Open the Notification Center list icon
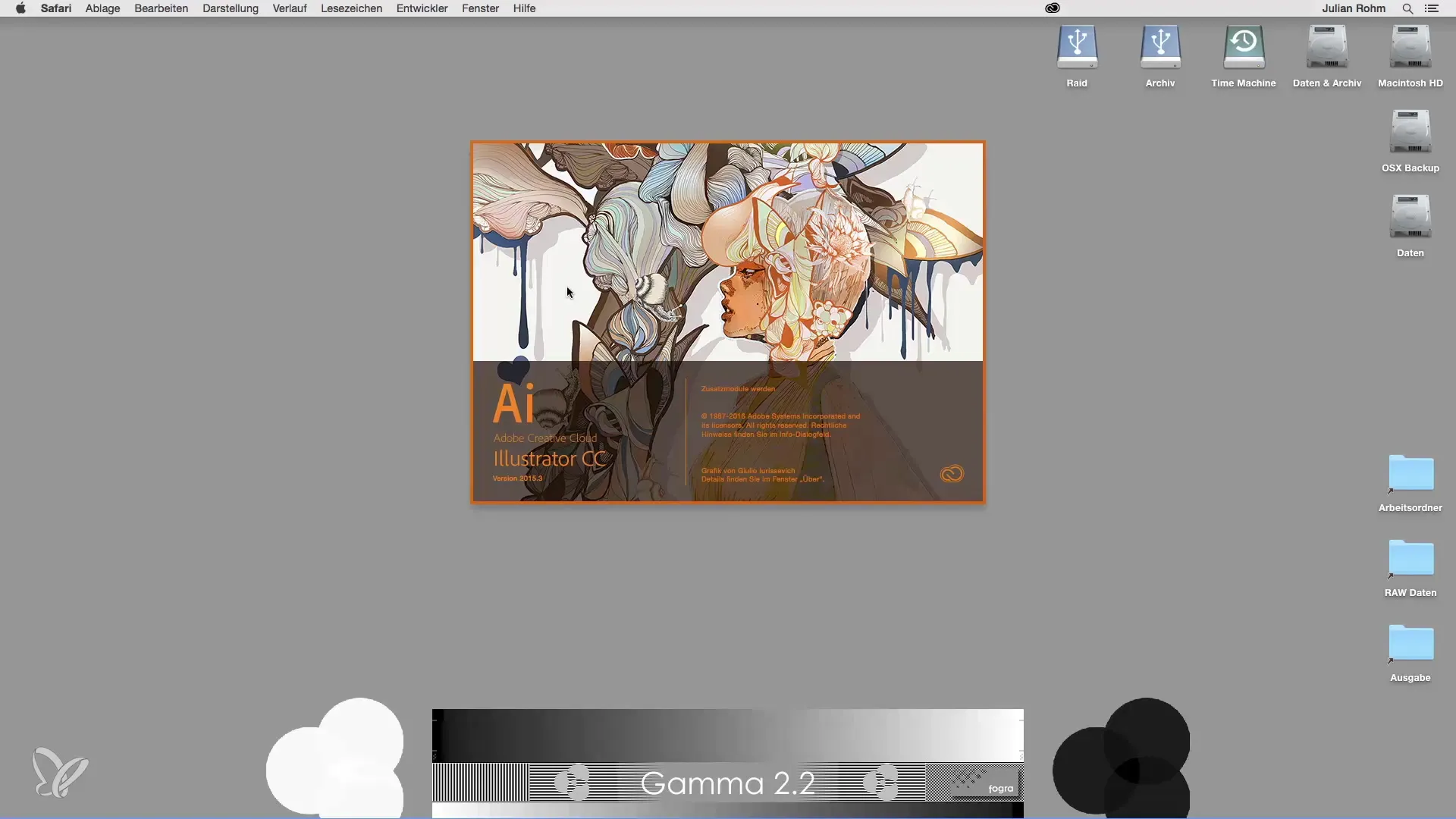The image size is (1456, 819). [1432, 8]
